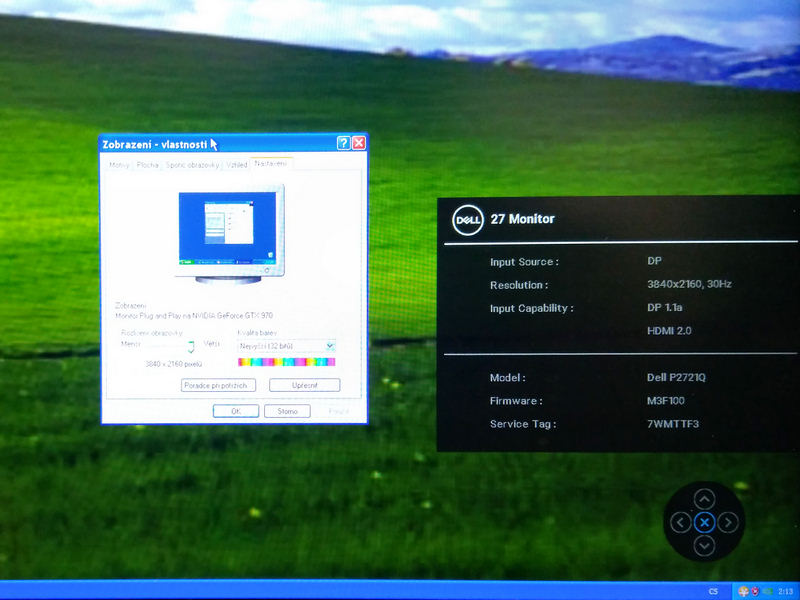Click the rainbow color quality preview bar

(286, 362)
